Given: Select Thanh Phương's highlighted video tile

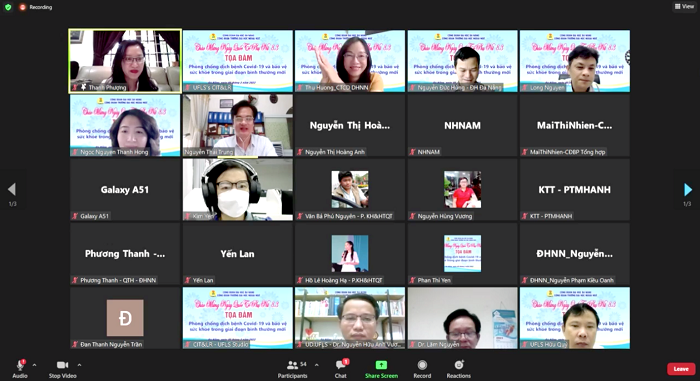Looking at the screenshot, I should coord(125,61).
